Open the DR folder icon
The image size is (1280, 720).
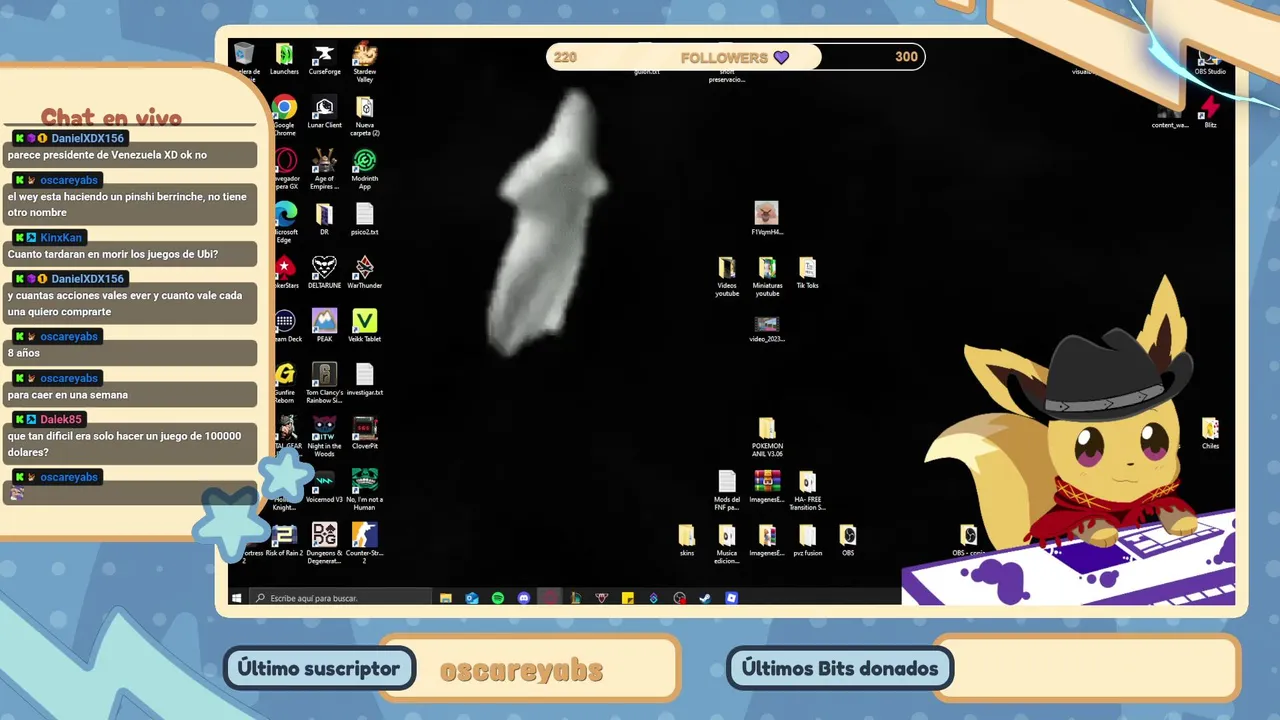tap(324, 219)
